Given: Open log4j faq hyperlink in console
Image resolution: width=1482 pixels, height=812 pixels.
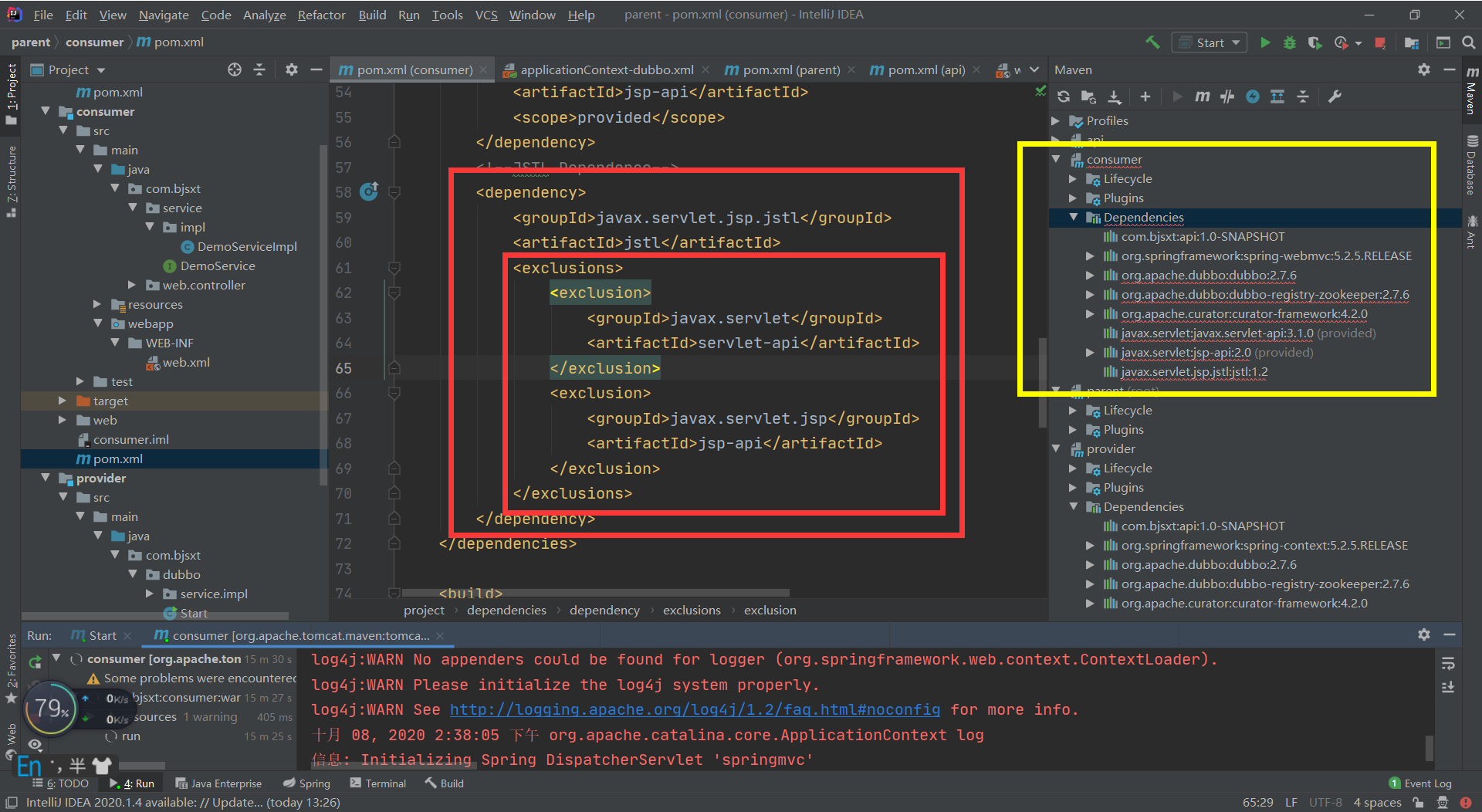Looking at the screenshot, I should point(695,709).
